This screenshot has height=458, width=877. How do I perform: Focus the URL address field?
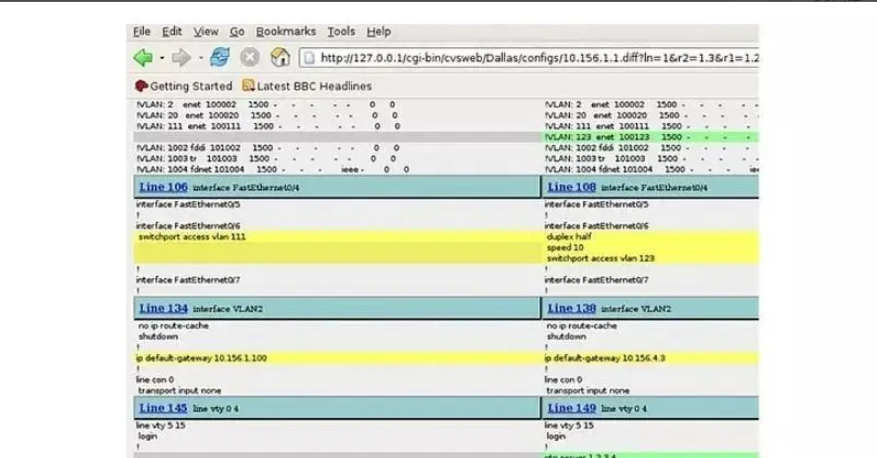click(x=529, y=58)
